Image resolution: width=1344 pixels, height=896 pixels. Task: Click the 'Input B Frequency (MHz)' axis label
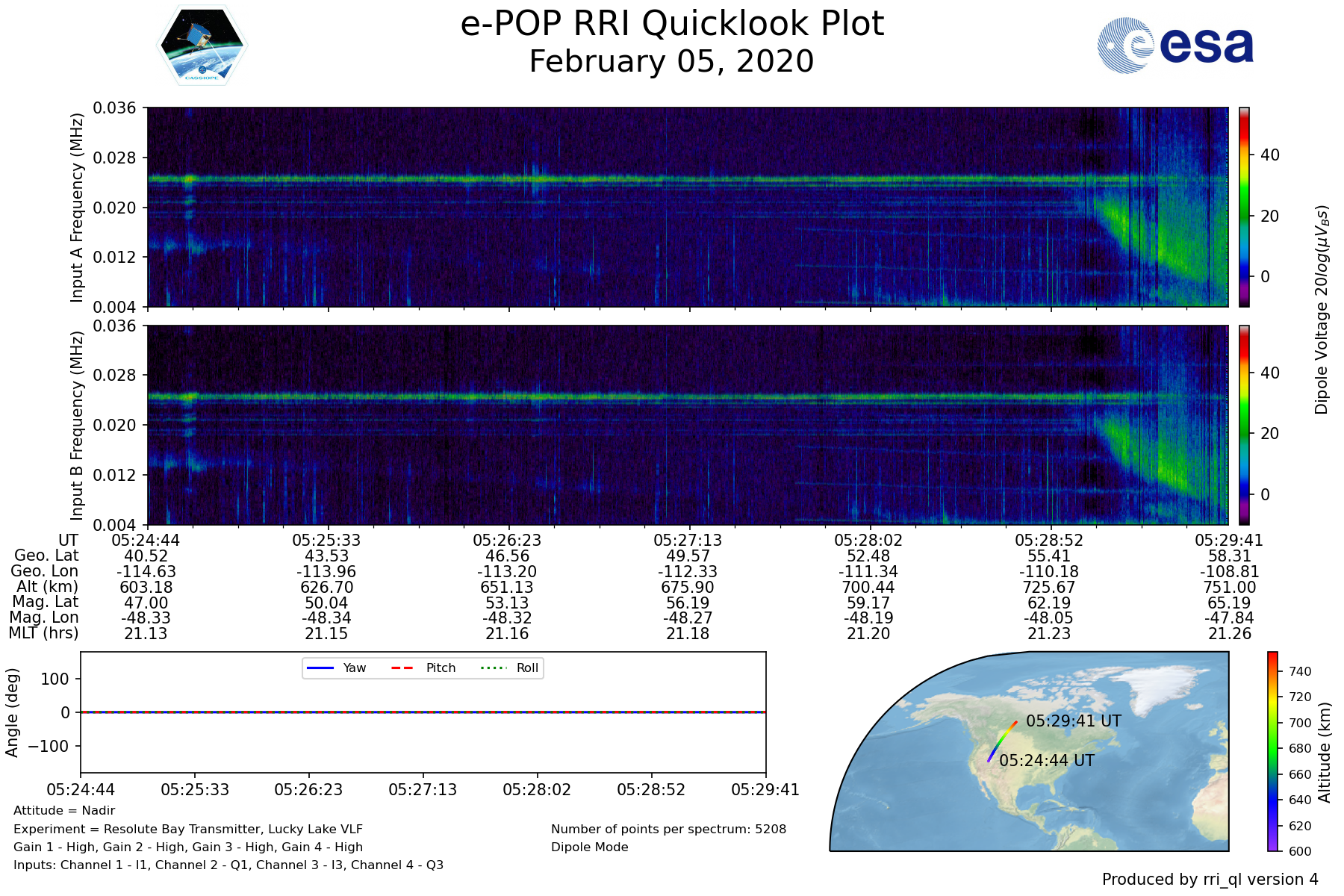point(77,426)
